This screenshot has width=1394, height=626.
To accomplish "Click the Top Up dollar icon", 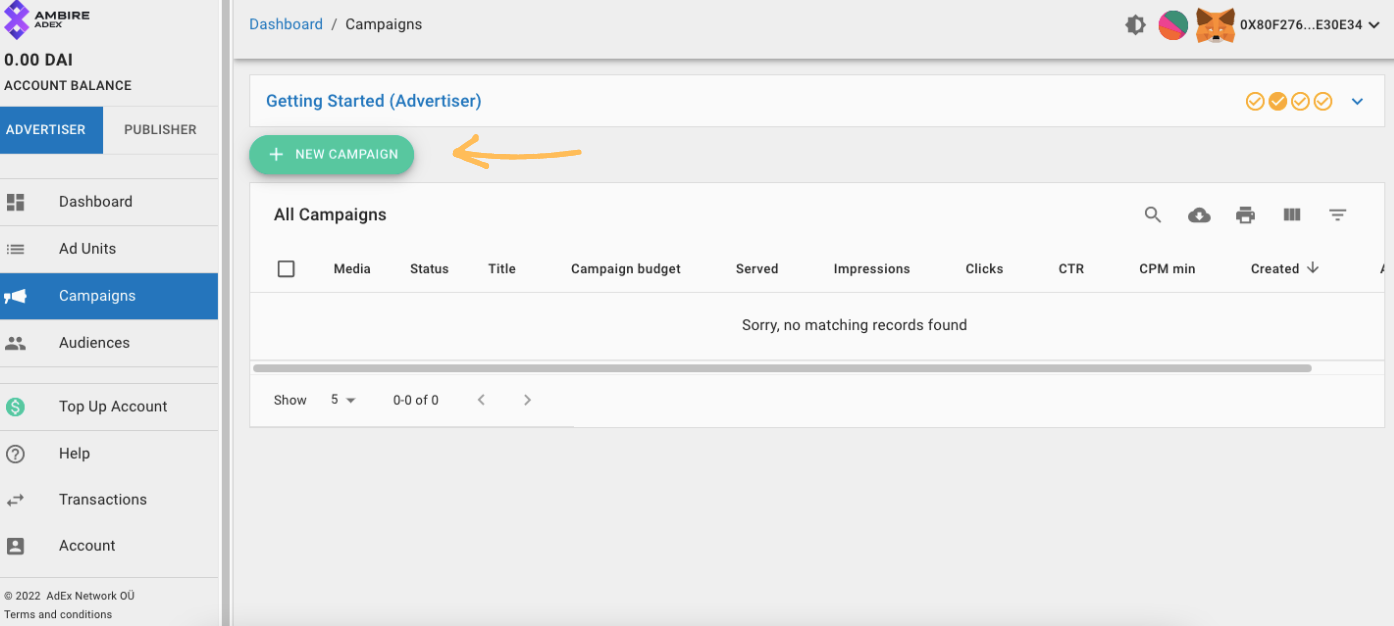I will [15, 407].
